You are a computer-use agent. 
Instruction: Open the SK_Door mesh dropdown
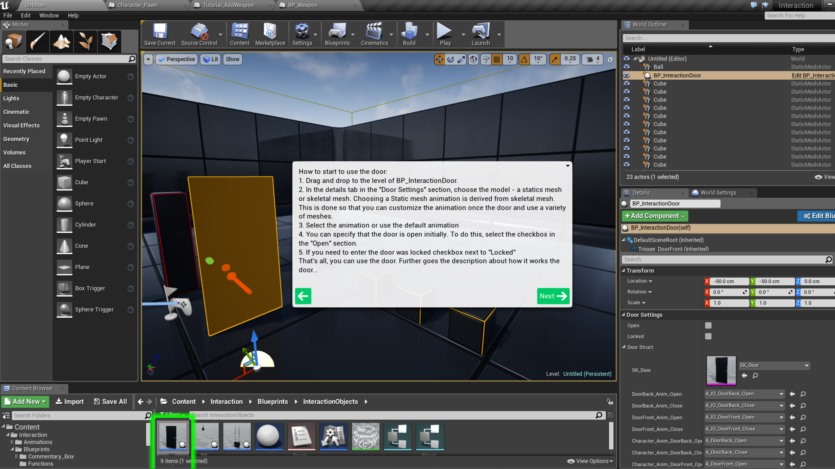click(x=774, y=365)
